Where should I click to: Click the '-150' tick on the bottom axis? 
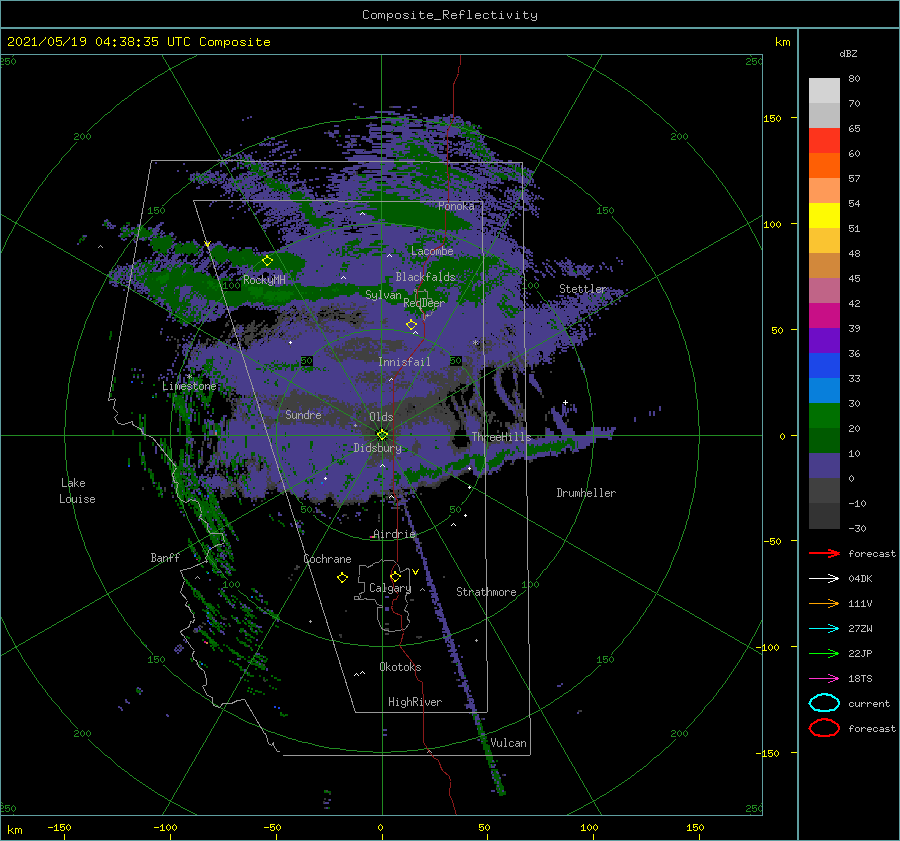[59, 827]
